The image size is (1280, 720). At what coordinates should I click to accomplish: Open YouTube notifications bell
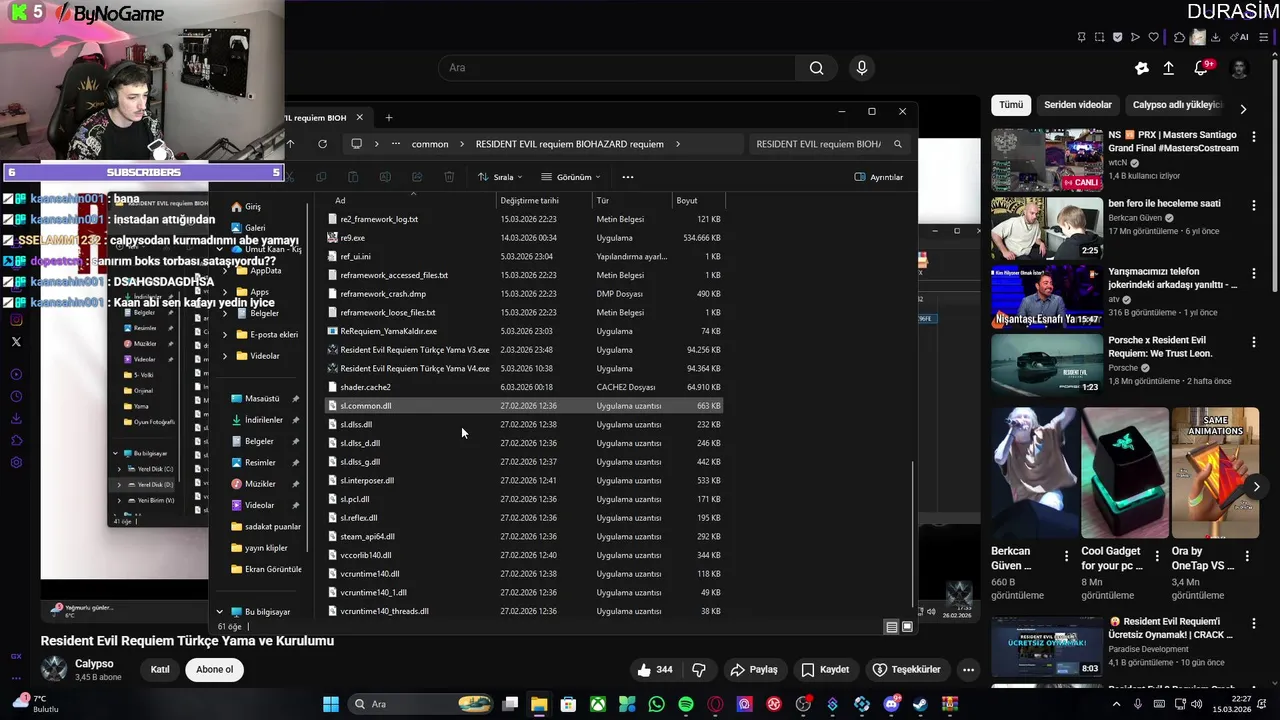point(1201,68)
